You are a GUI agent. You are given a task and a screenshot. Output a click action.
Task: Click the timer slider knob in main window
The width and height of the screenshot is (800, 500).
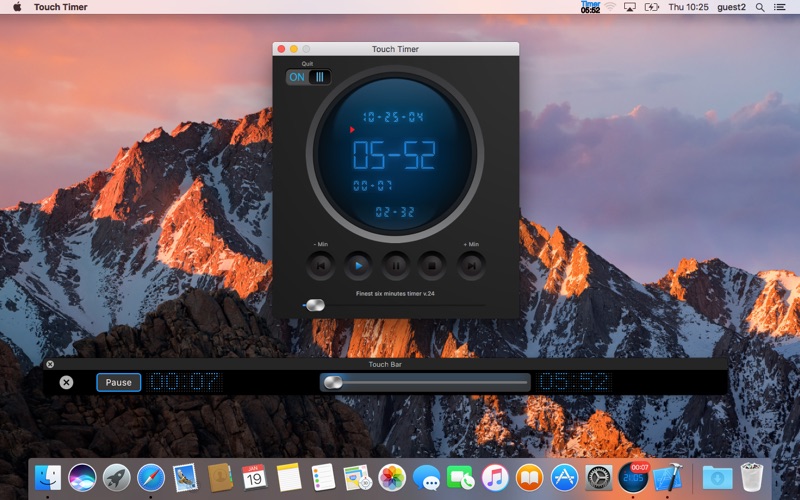(315, 305)
